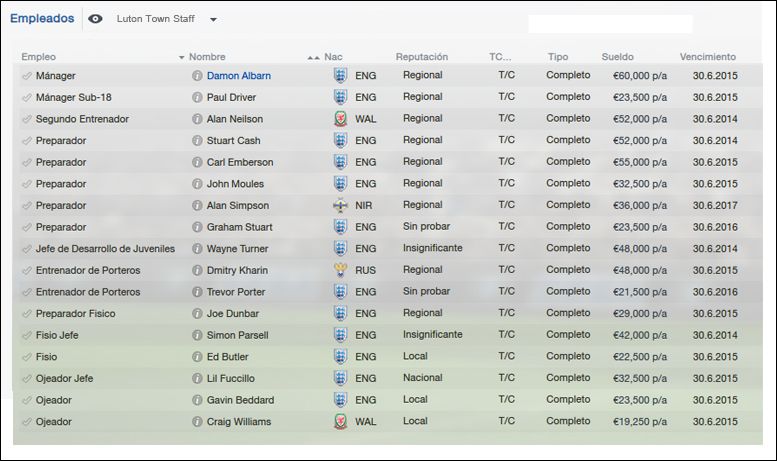Click the Wales flag for Alan Neilson
The height and width of the screenshot is (461, 777).
[x=340, y=119]
